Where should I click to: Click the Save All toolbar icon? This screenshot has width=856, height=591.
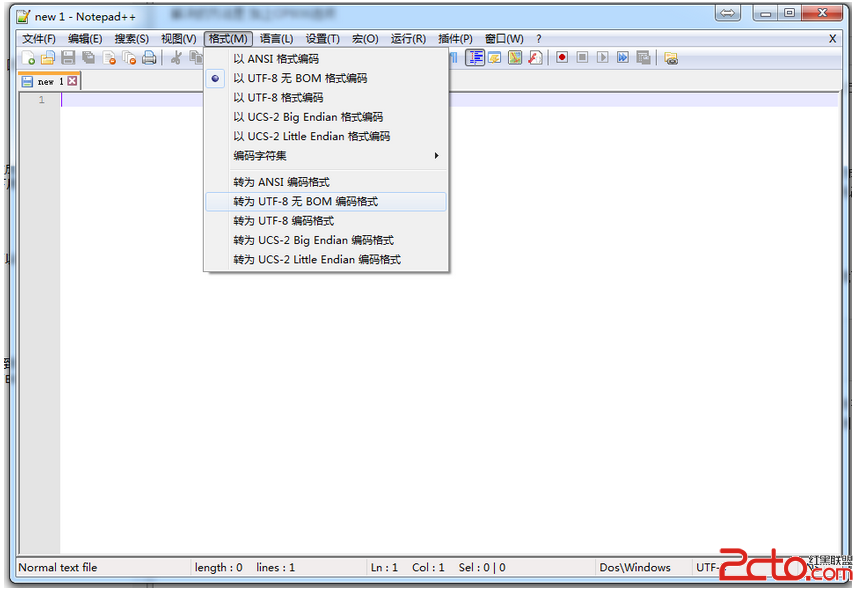88,58
